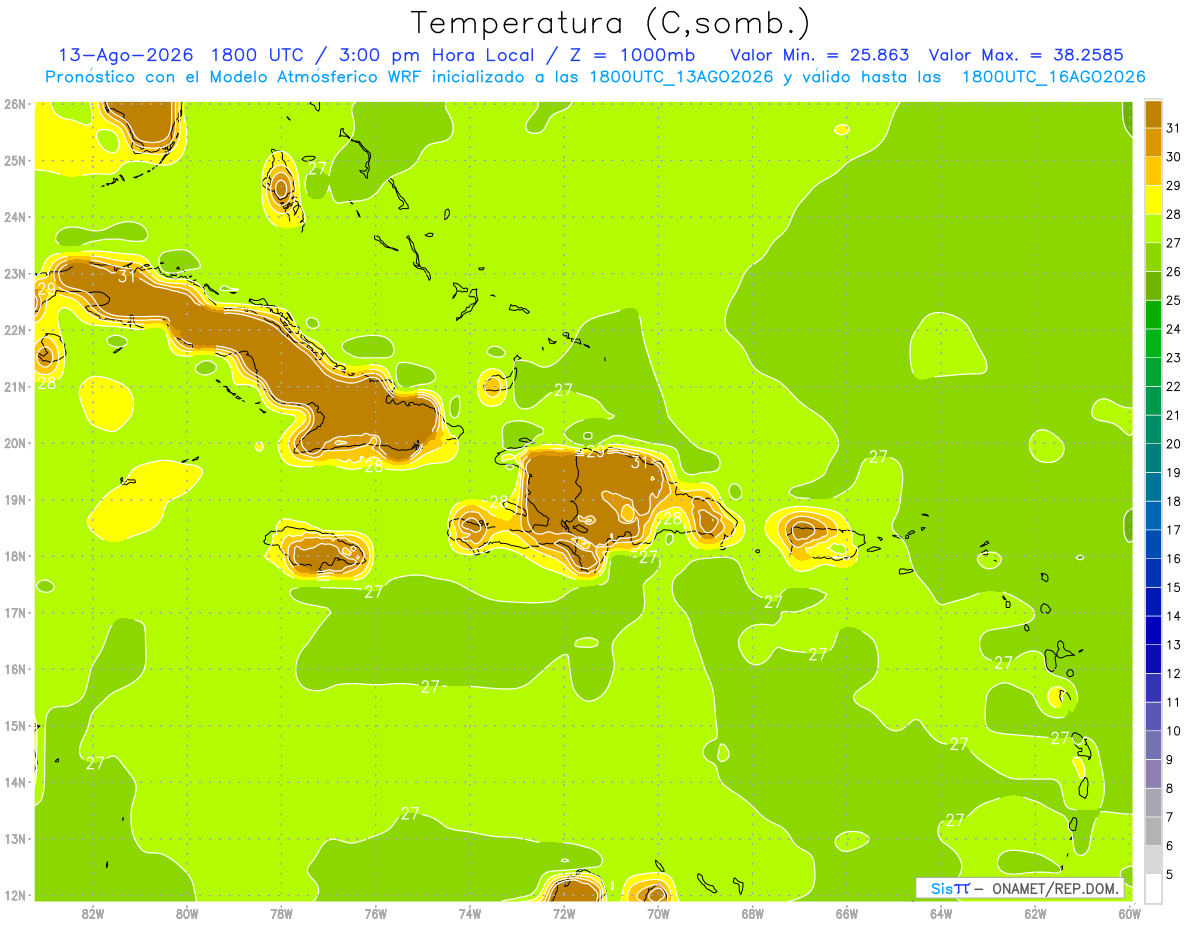Click the 15N latitude label
The image size is (1200, 927).
(x=14, y=725)
